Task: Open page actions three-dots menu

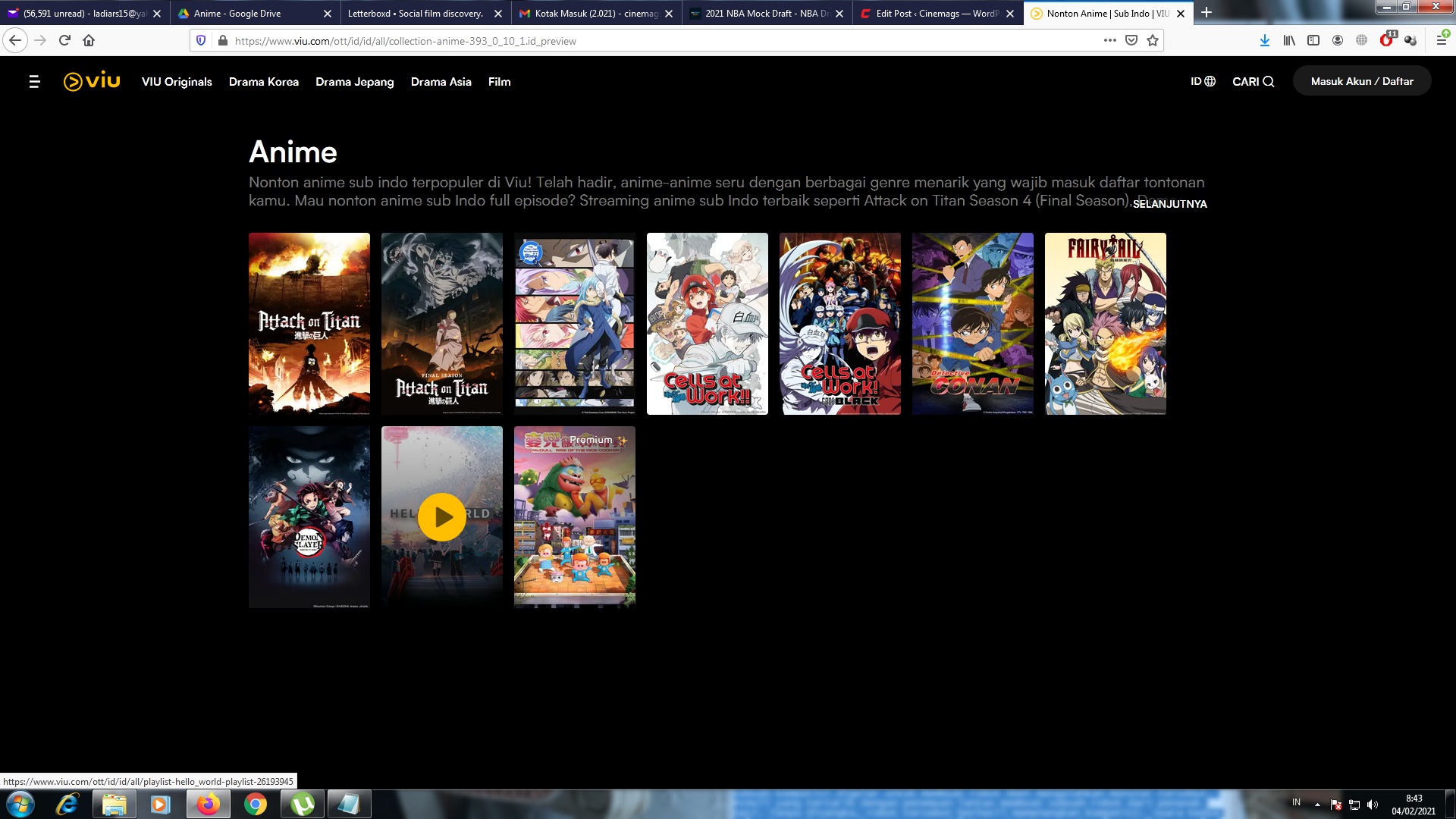Action: click(1110, 40)
